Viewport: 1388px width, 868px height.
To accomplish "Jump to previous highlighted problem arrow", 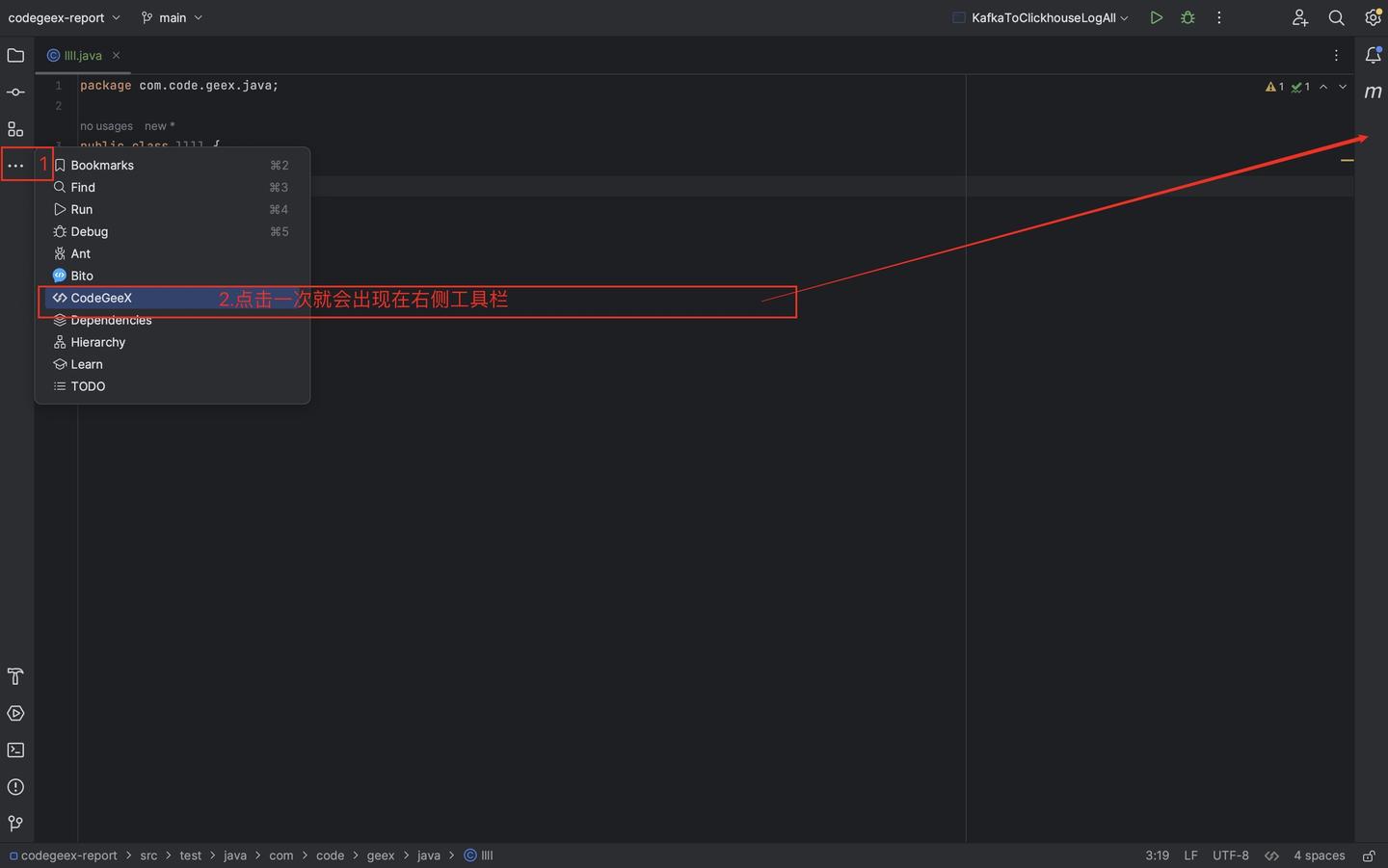I will (1323, 87).
